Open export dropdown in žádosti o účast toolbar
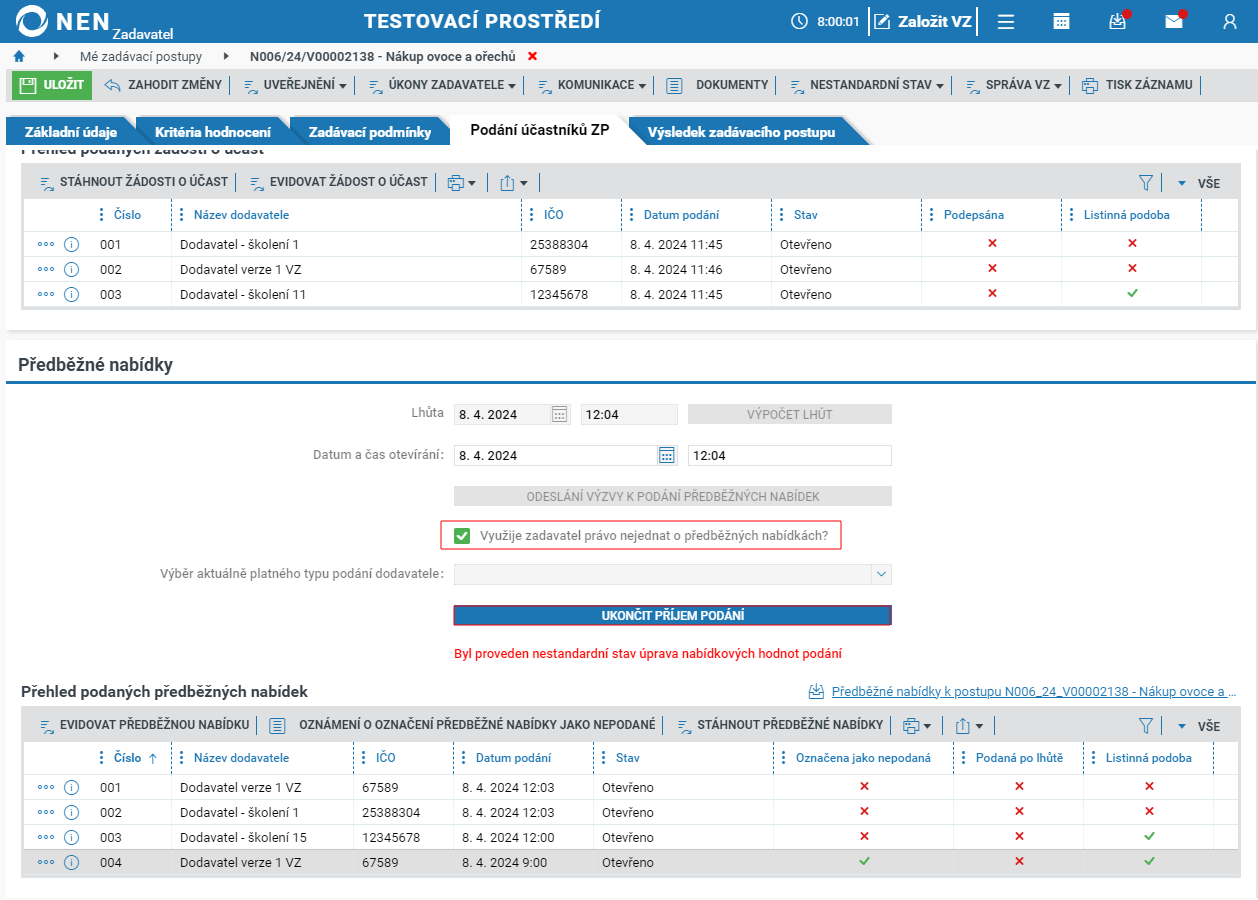 [513, 183]
